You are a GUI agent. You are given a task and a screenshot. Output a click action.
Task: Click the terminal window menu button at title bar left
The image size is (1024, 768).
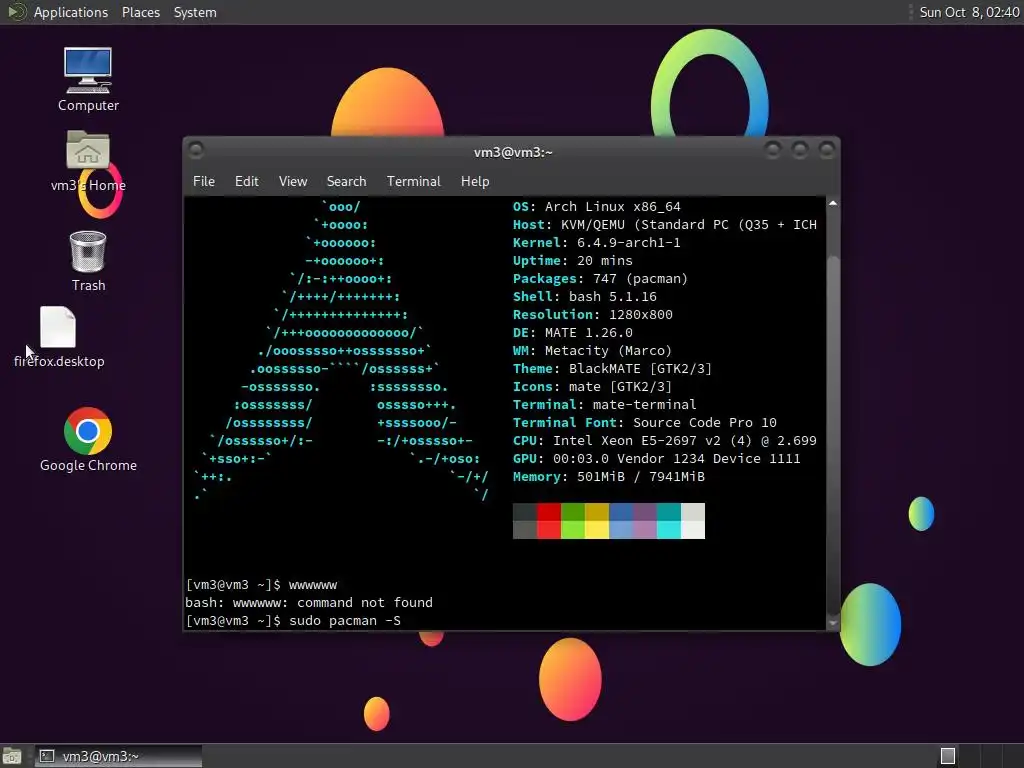coord(196,151)
